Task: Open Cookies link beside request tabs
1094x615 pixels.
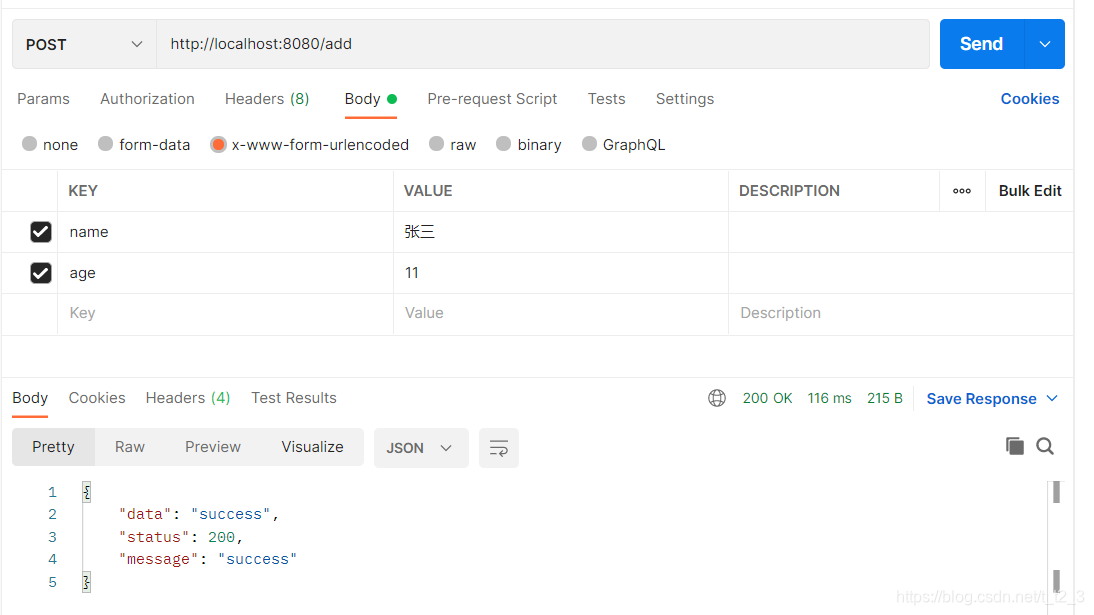Action: (x=1030, y=99)
